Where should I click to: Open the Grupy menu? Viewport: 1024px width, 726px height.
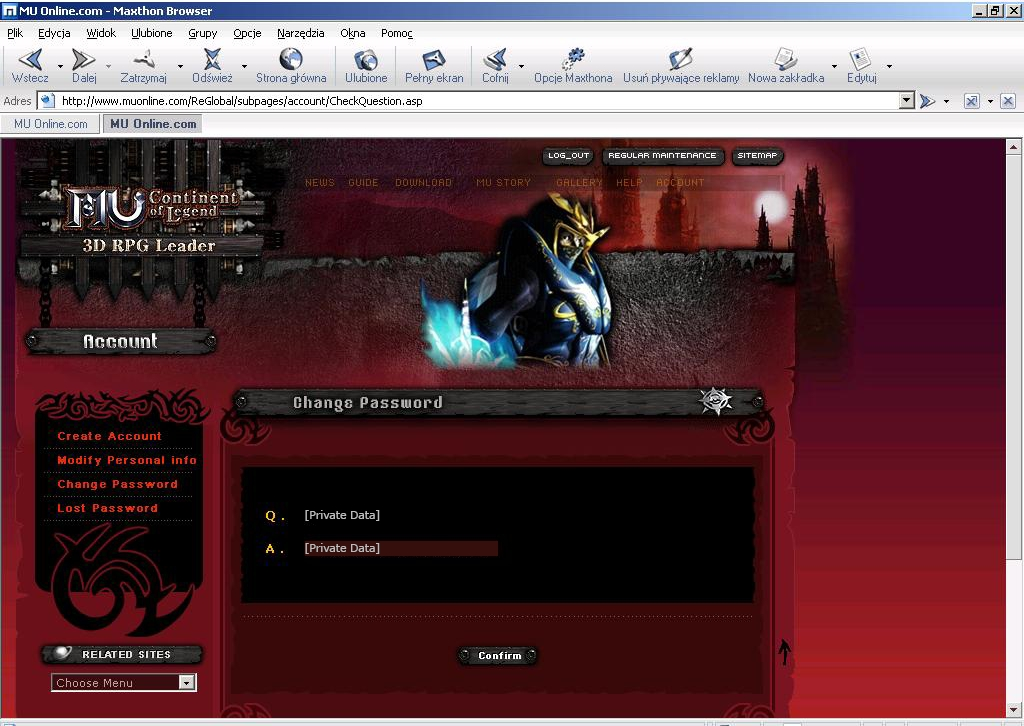202,33
